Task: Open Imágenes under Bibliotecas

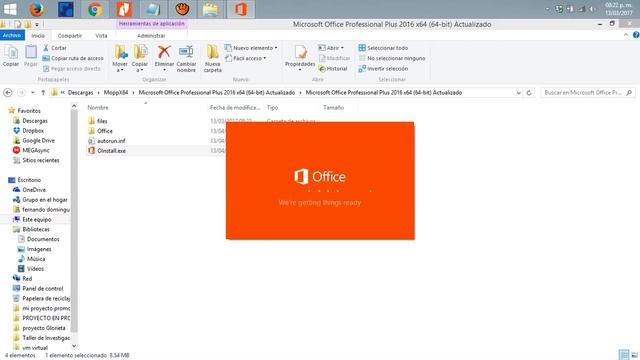Action: [39, 249]
